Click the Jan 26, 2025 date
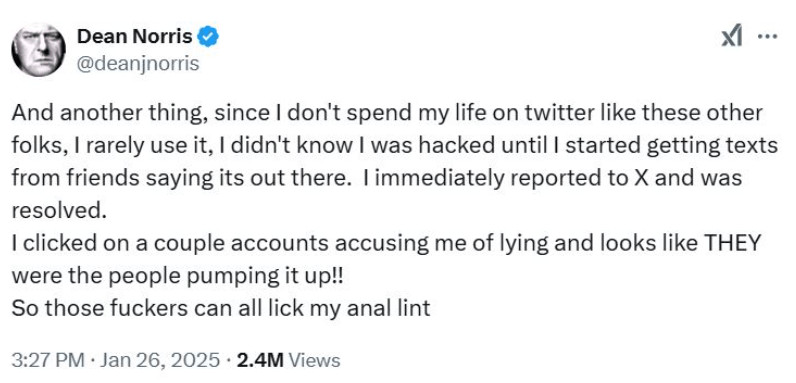Screen dimensions: 796x383 pyautogui.click(x=160, y=360)
